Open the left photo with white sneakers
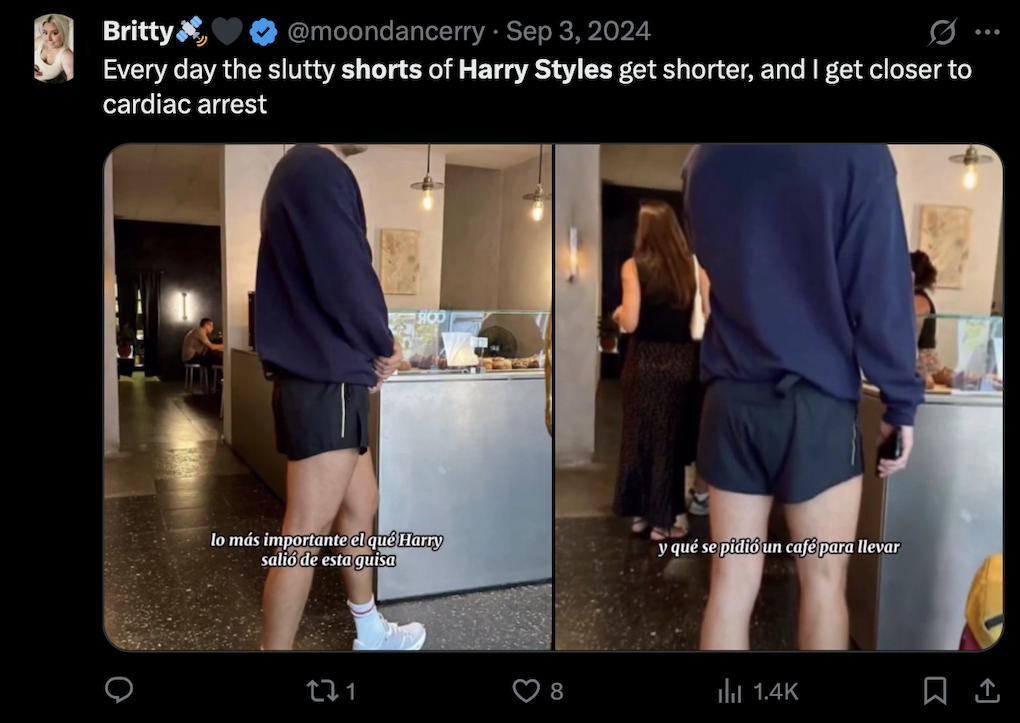The height and width of the screenshot is (723, 1020). (328, 397)
